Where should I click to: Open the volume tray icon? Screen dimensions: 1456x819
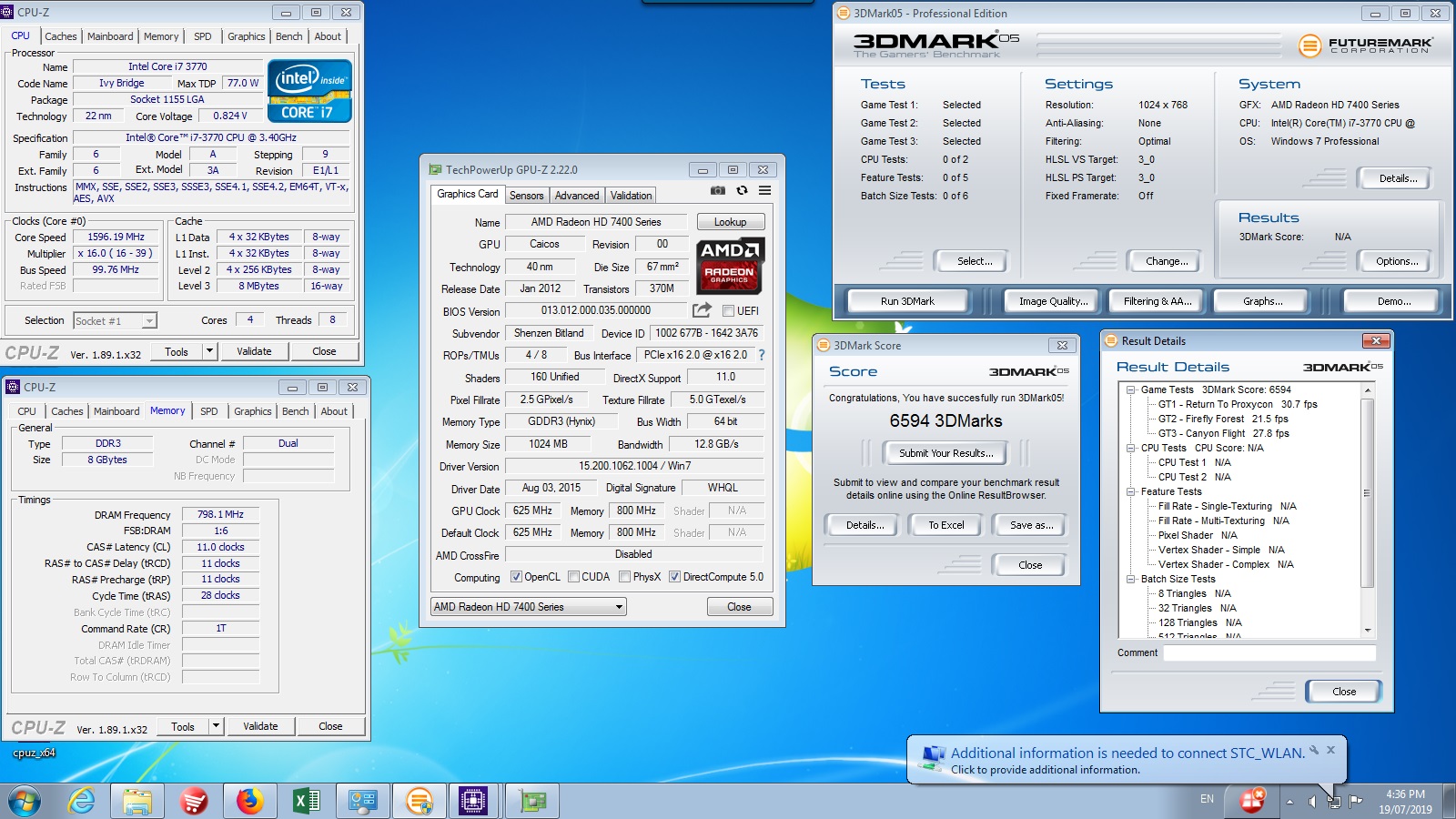1311,801
